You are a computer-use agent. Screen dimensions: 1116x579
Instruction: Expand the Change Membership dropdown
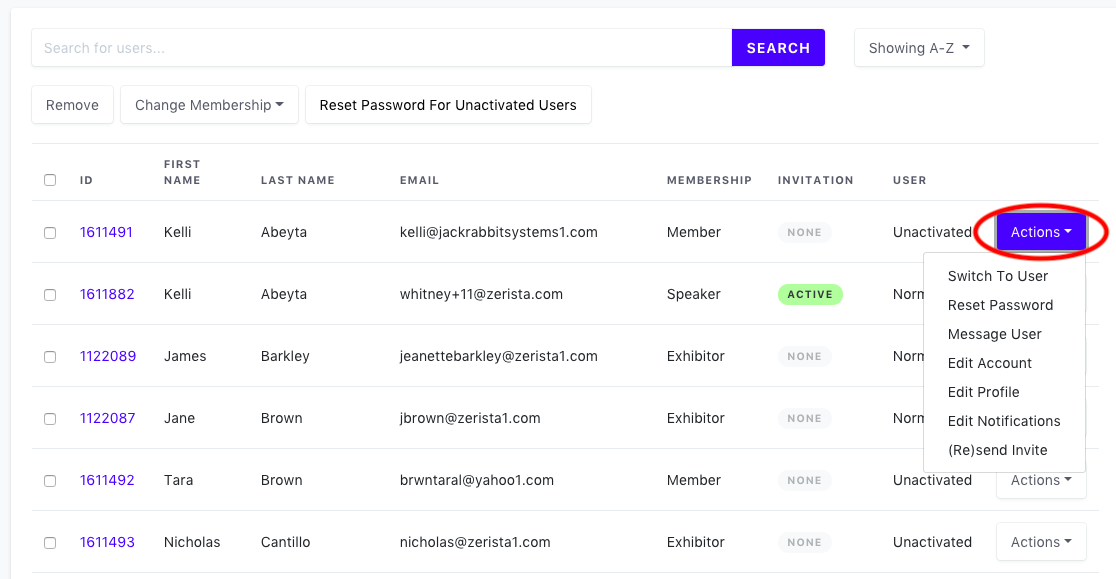pyautogui.click(x=209, y=105)
